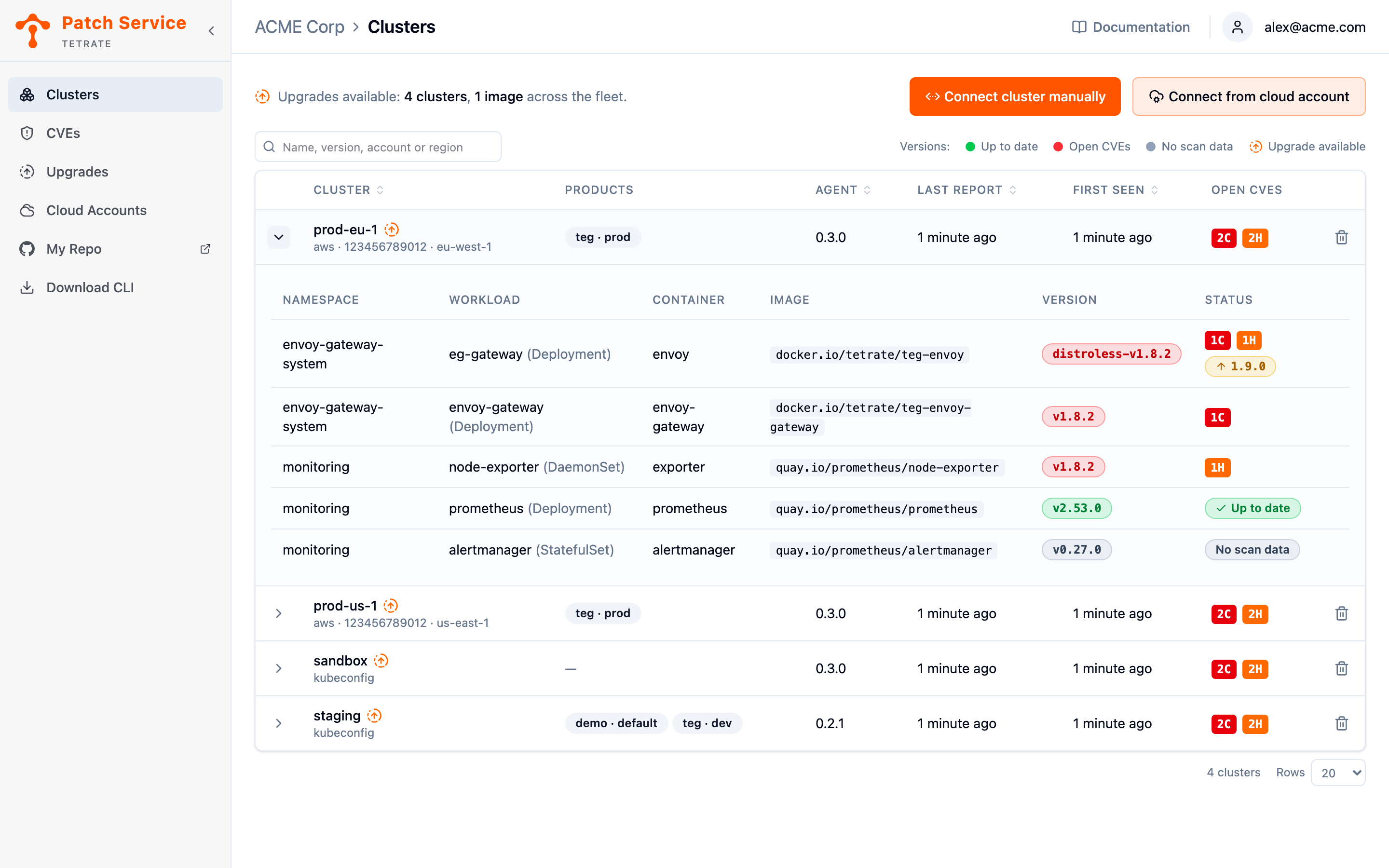
Task: Open Download CLI in the sidebar
Action: [x=115, y=287]
